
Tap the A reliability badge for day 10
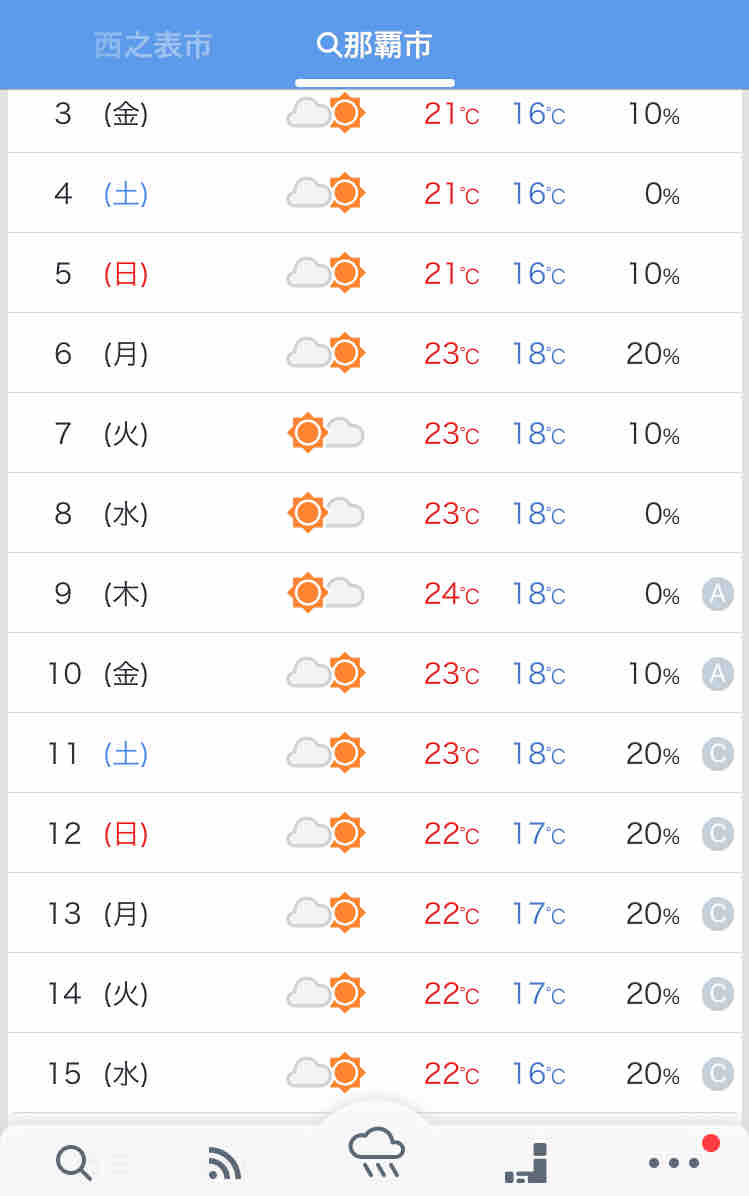click(x=718, y=674)
